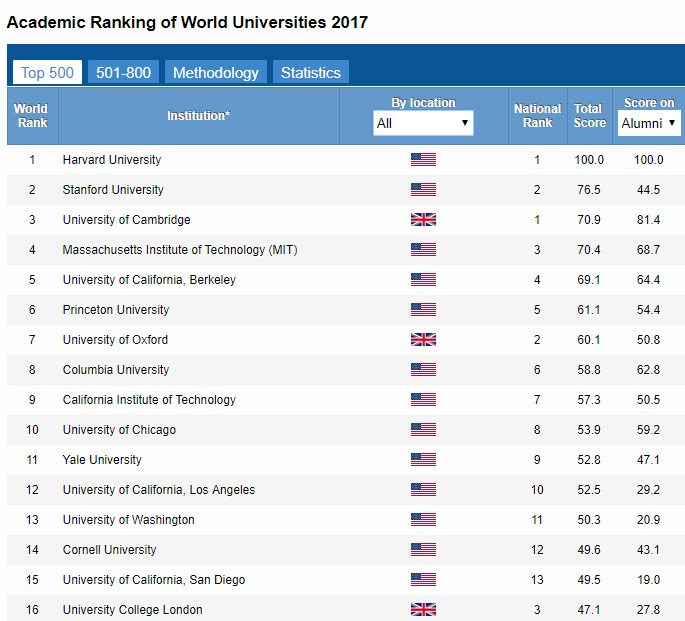Click the US flag in Yale University row
This screenshot has width=685, height=621.
click(423, 460)
